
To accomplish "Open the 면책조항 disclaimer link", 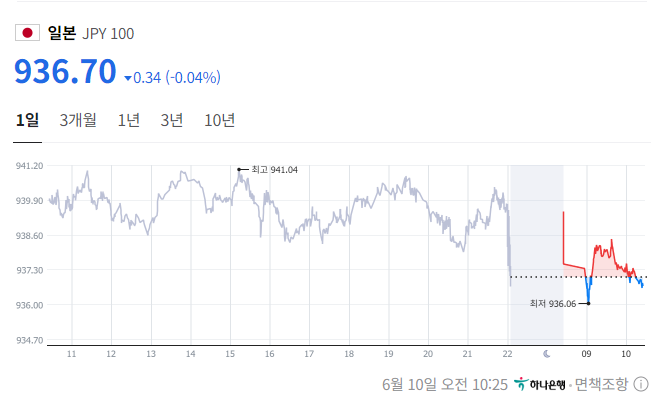I will click(602, 384).
